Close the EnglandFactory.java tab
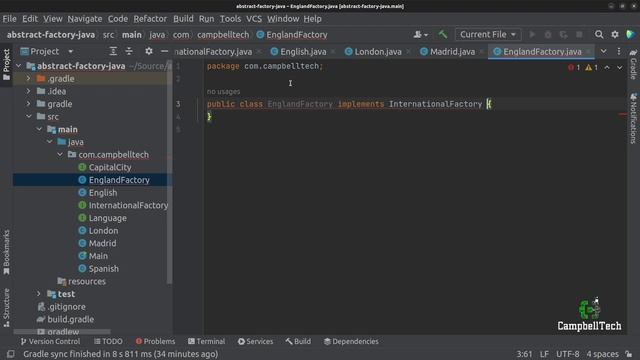This screenshot has height=360, width=640. (x=588, y=52)
